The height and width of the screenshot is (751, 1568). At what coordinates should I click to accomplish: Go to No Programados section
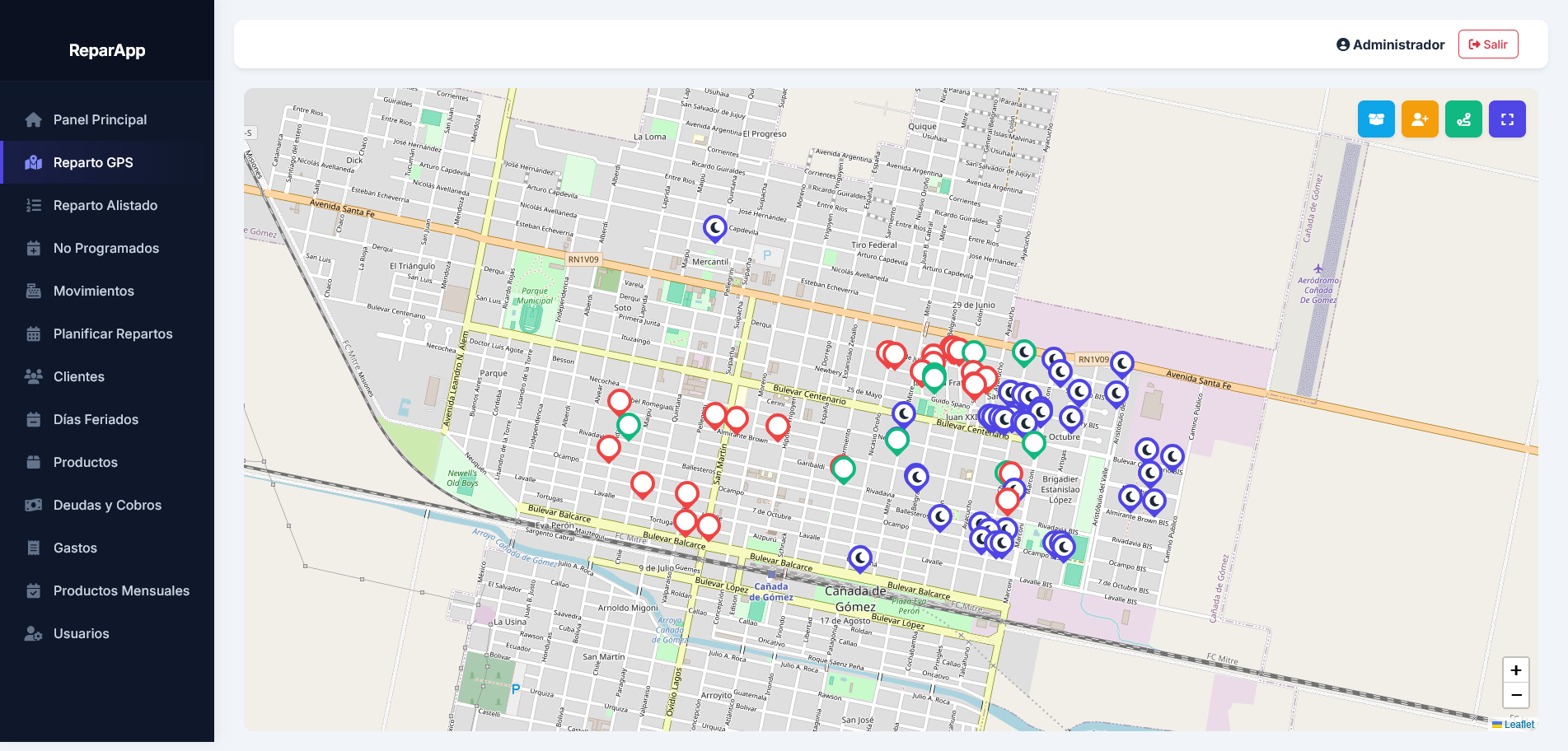(x=107, y=248)
